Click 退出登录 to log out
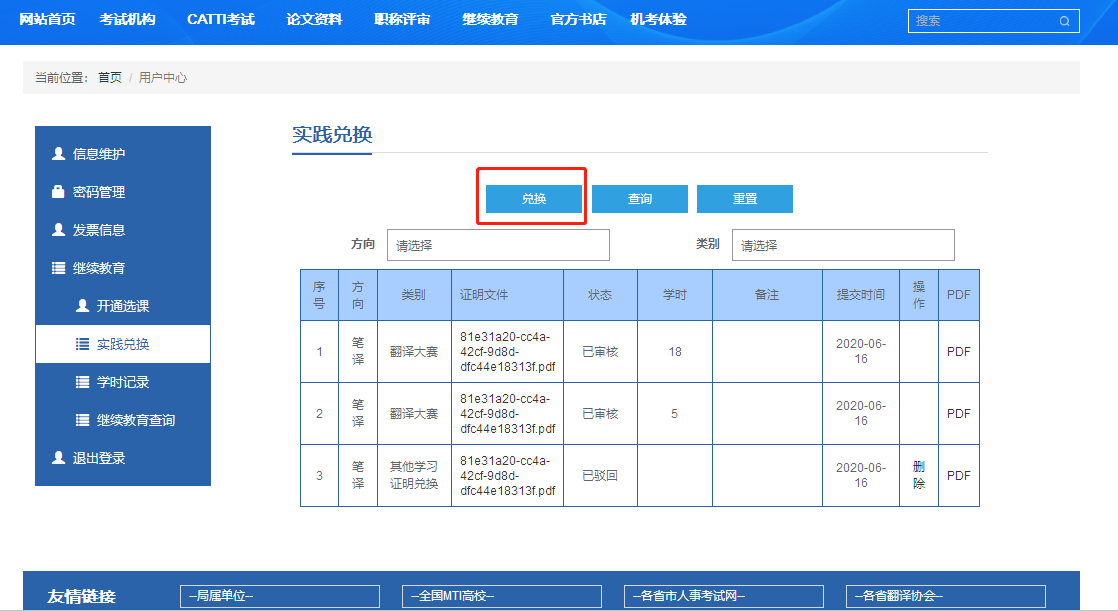The width and height of the screenshot is (1118, 611). coord(98,458)
